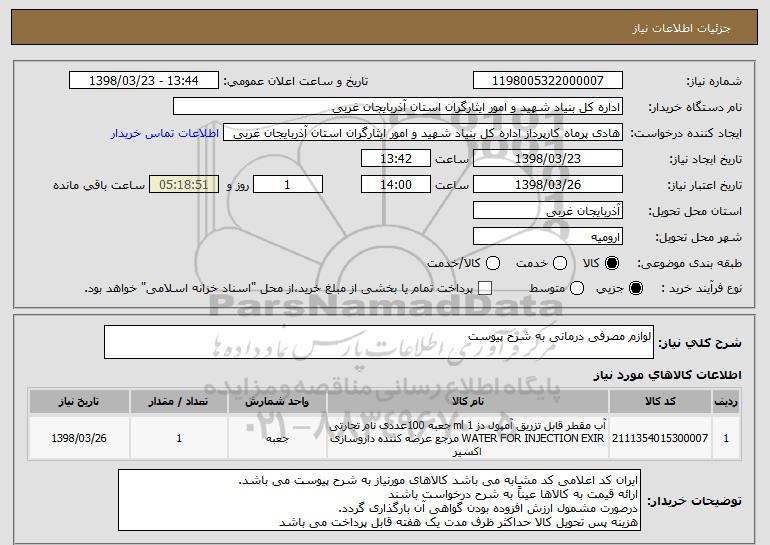
Task: Select the متوسط purchase type radio
Action: point(577,289)
